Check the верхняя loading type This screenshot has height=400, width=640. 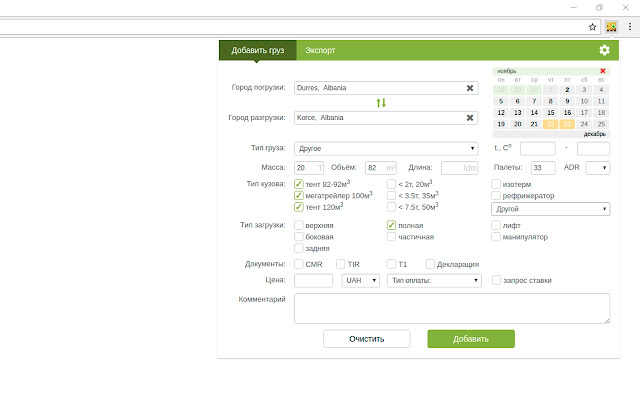tap(299, 225)
